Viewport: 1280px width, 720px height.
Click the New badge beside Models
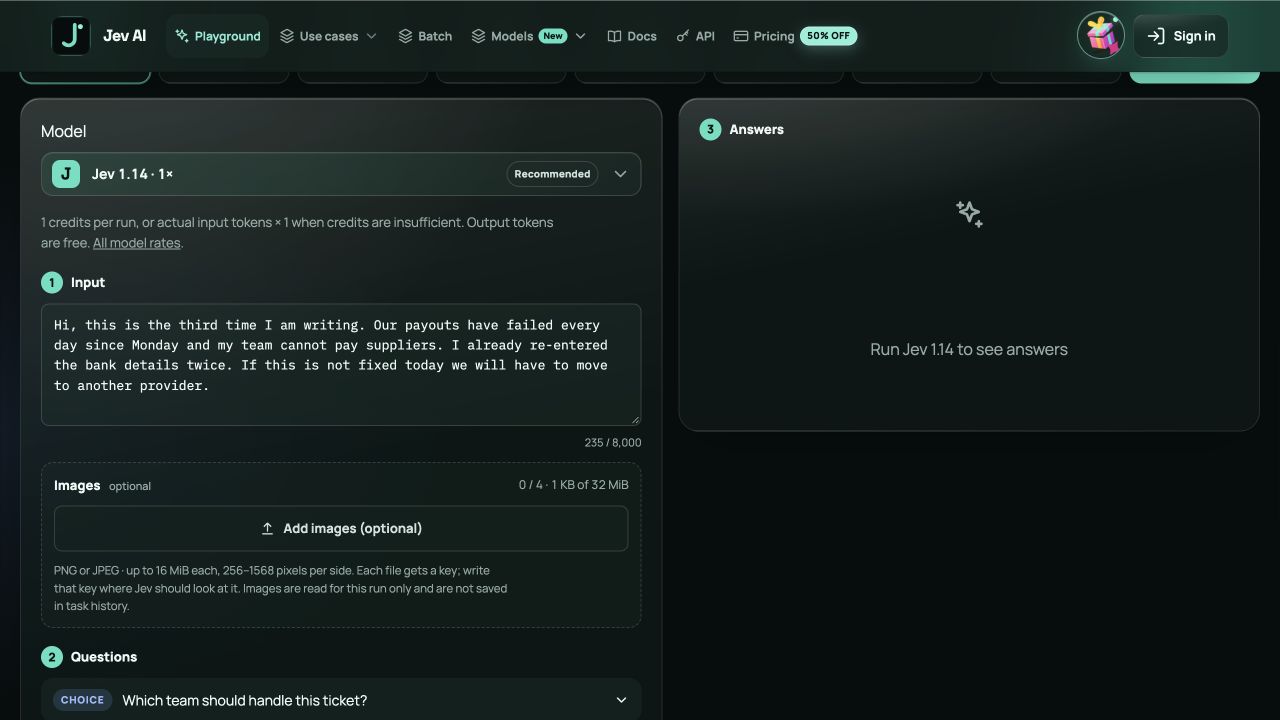553,36
